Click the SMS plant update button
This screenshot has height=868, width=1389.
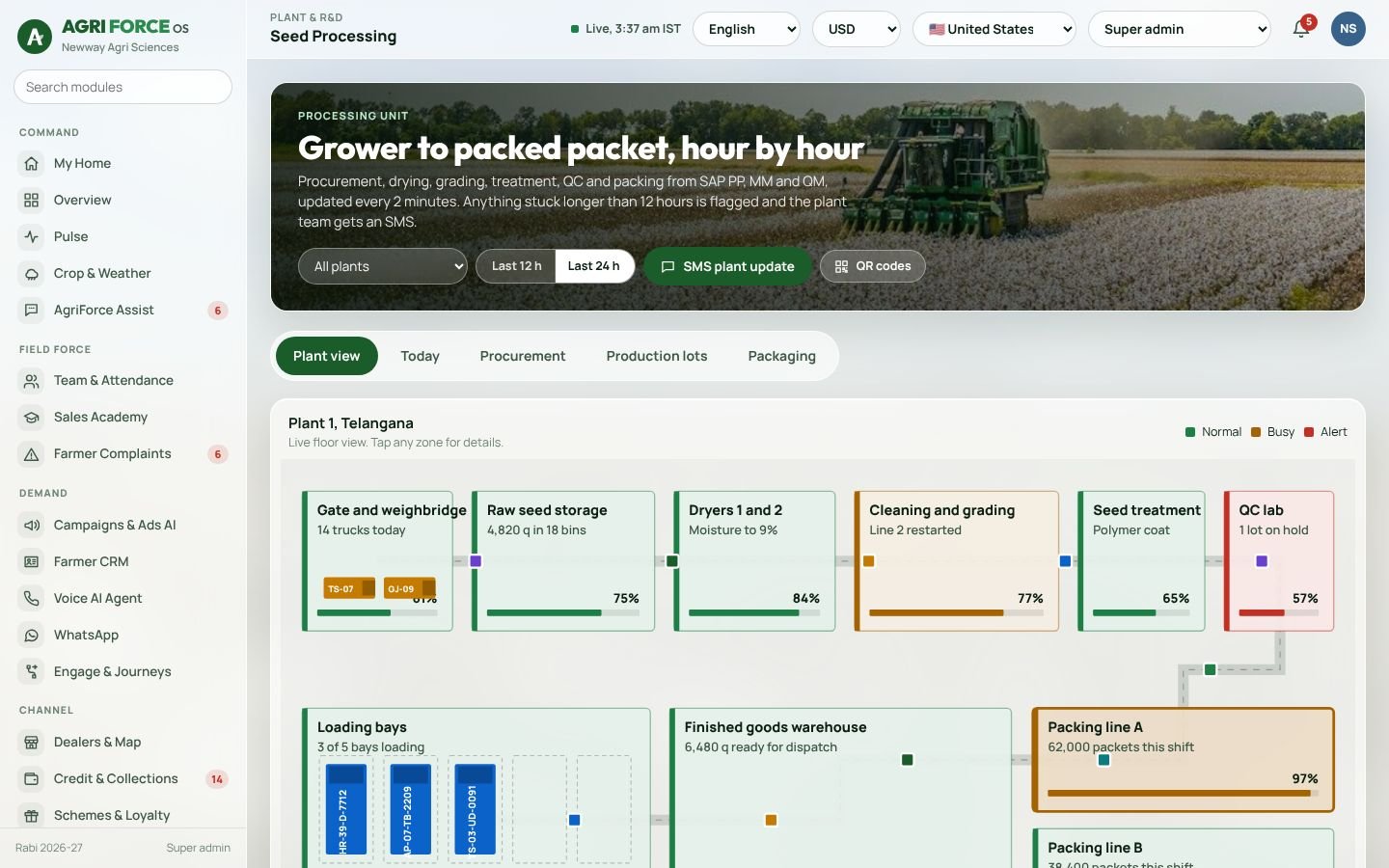click(x=727, y=266)
